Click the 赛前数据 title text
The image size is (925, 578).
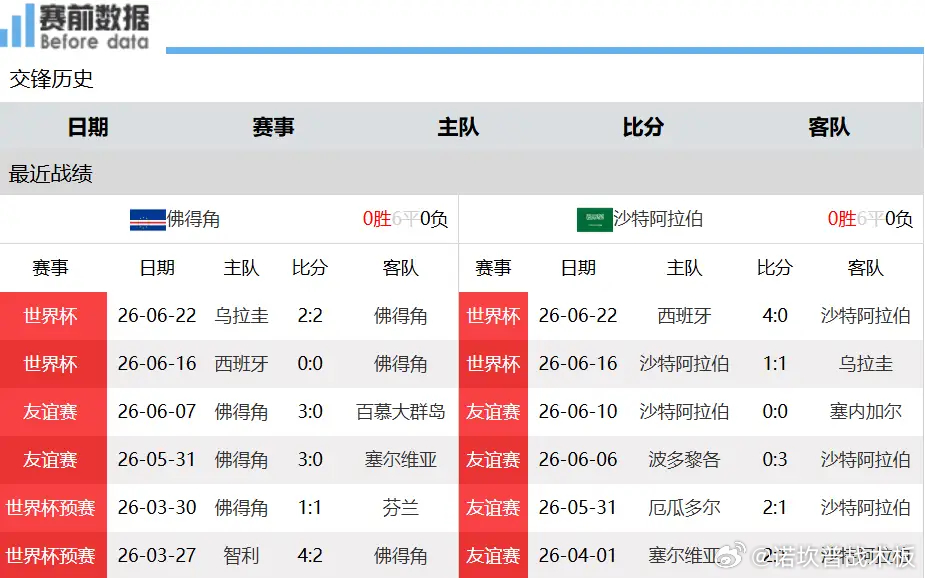point(94,17)
